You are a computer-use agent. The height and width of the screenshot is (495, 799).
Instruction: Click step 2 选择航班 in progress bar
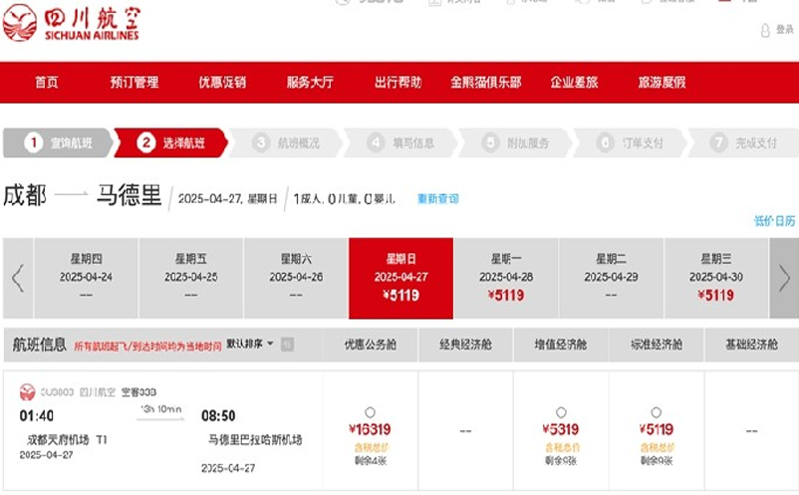click(171, 143)
